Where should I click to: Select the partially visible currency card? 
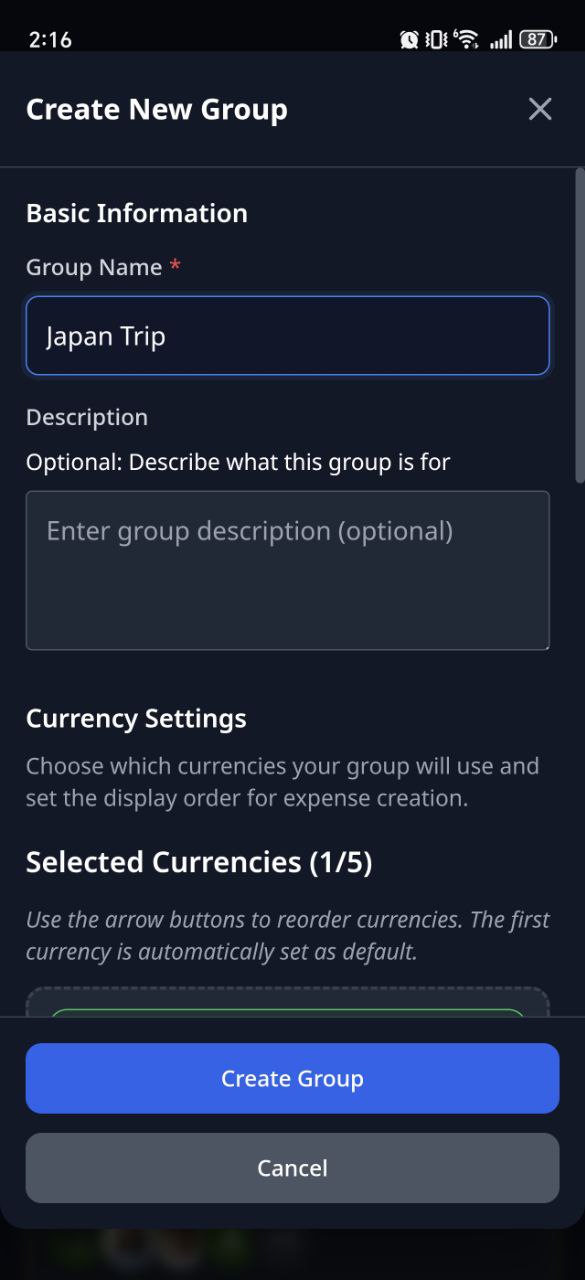pyautogui.click(x=288, y=1010)
